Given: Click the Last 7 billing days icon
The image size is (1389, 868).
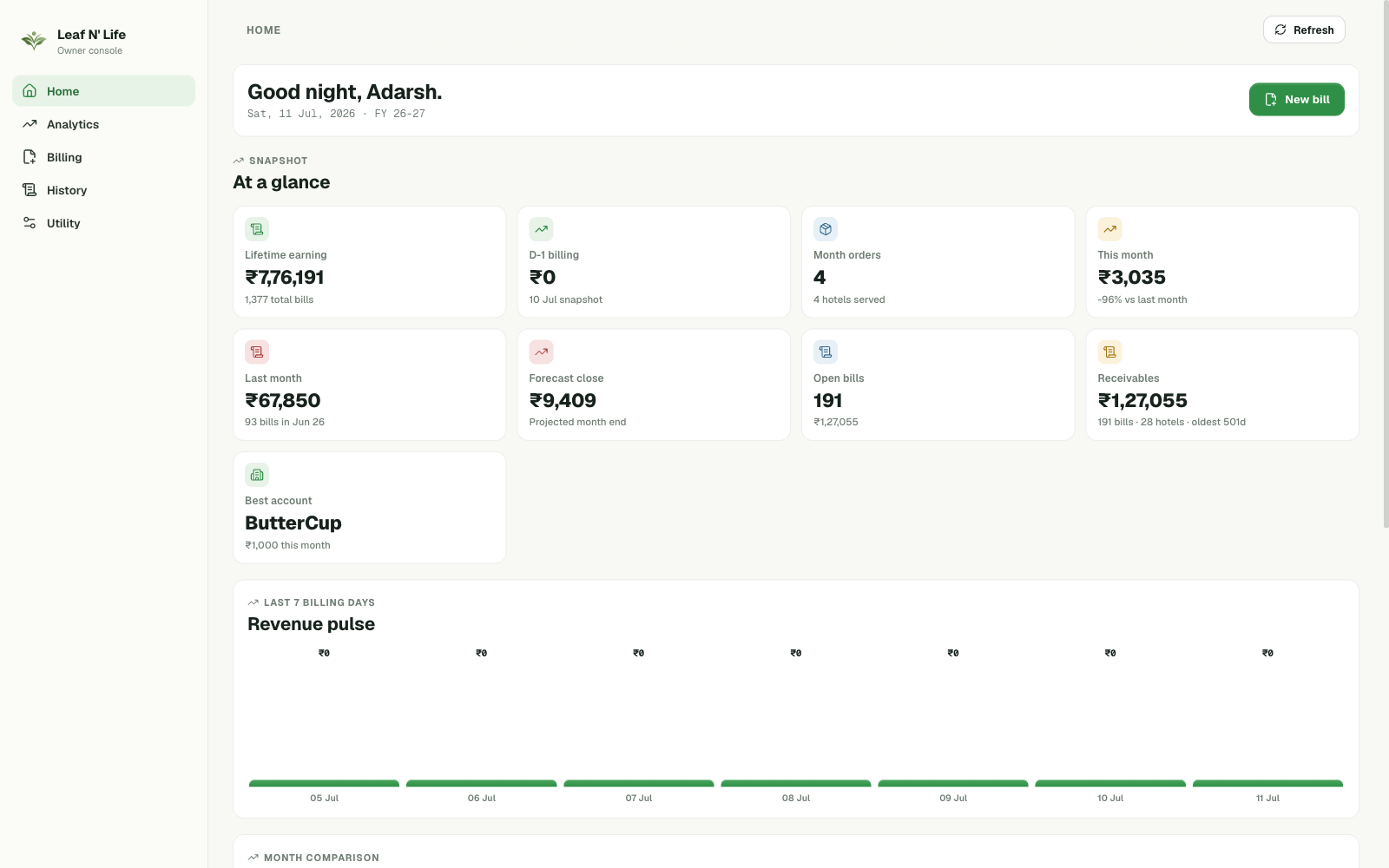Looking at the screenshot, I should (x=253, y=602).
